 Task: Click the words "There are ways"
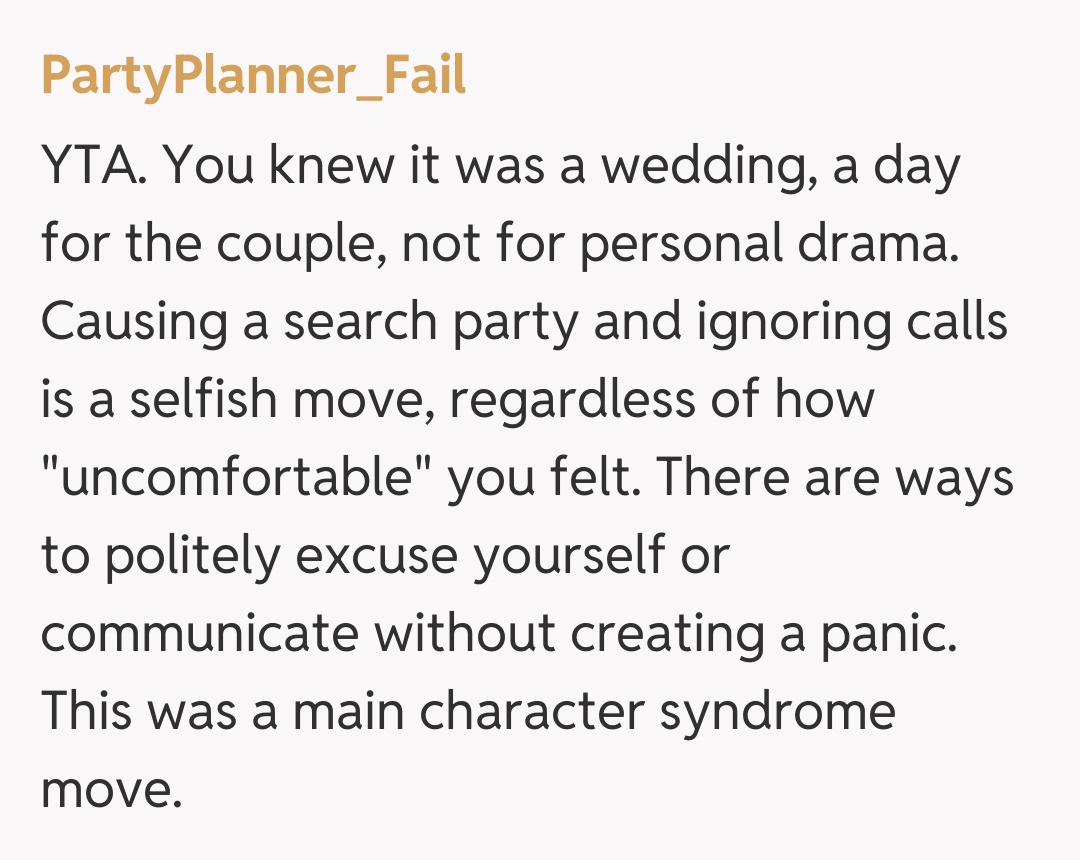[x=835, y=479]
